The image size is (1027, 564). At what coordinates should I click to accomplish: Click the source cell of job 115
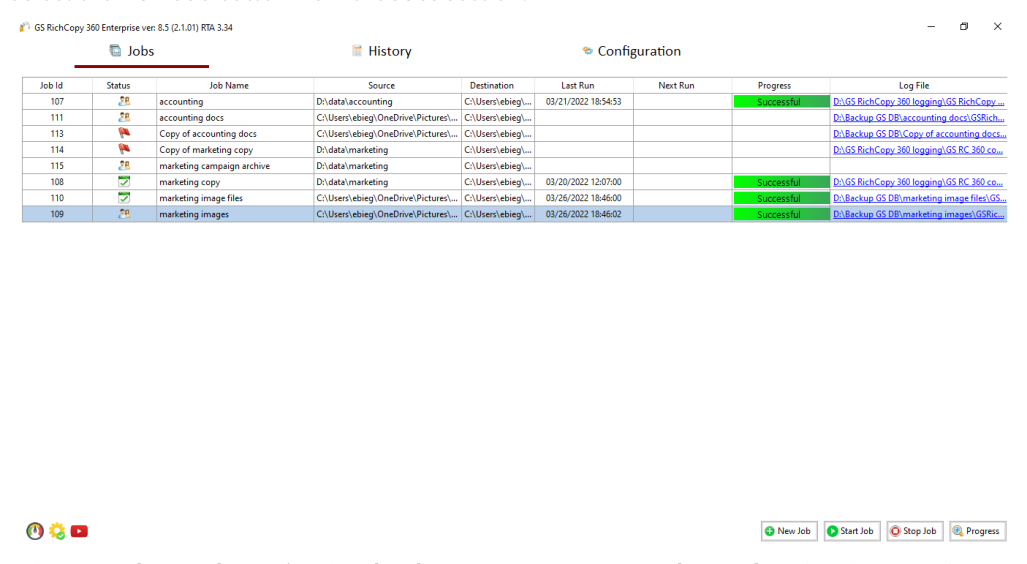387,166
